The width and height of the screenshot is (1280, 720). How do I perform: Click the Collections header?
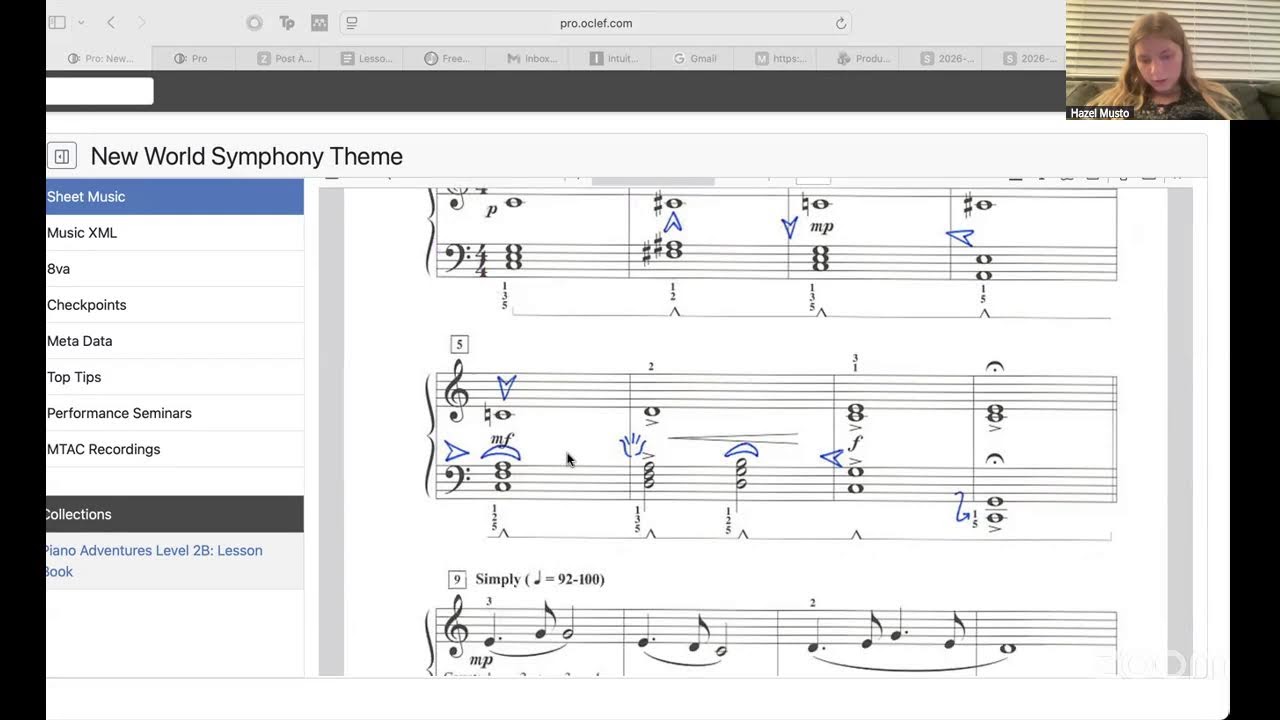tap(175, 514)
